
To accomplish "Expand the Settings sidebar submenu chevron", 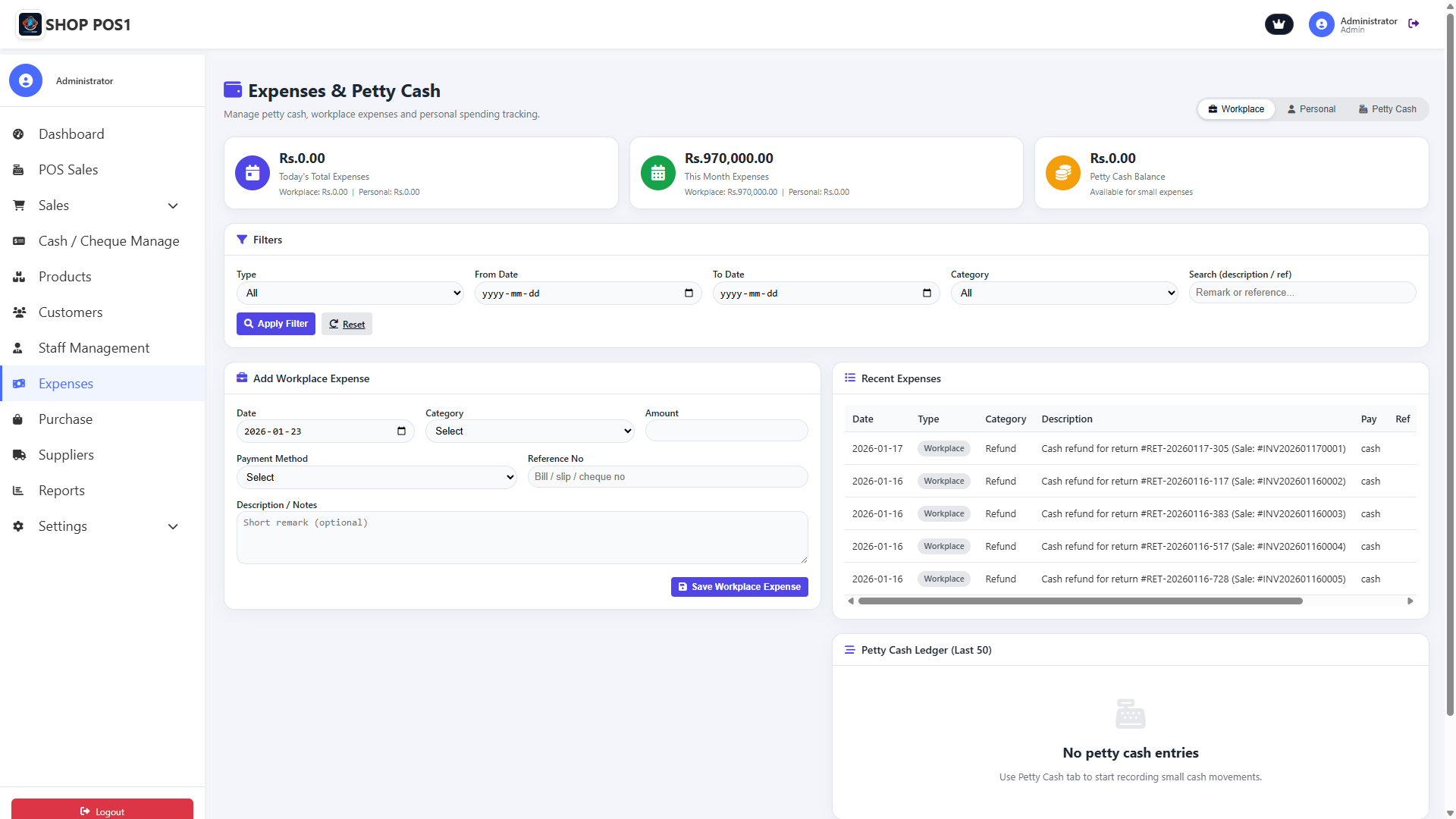I will (x=173, y=527).
